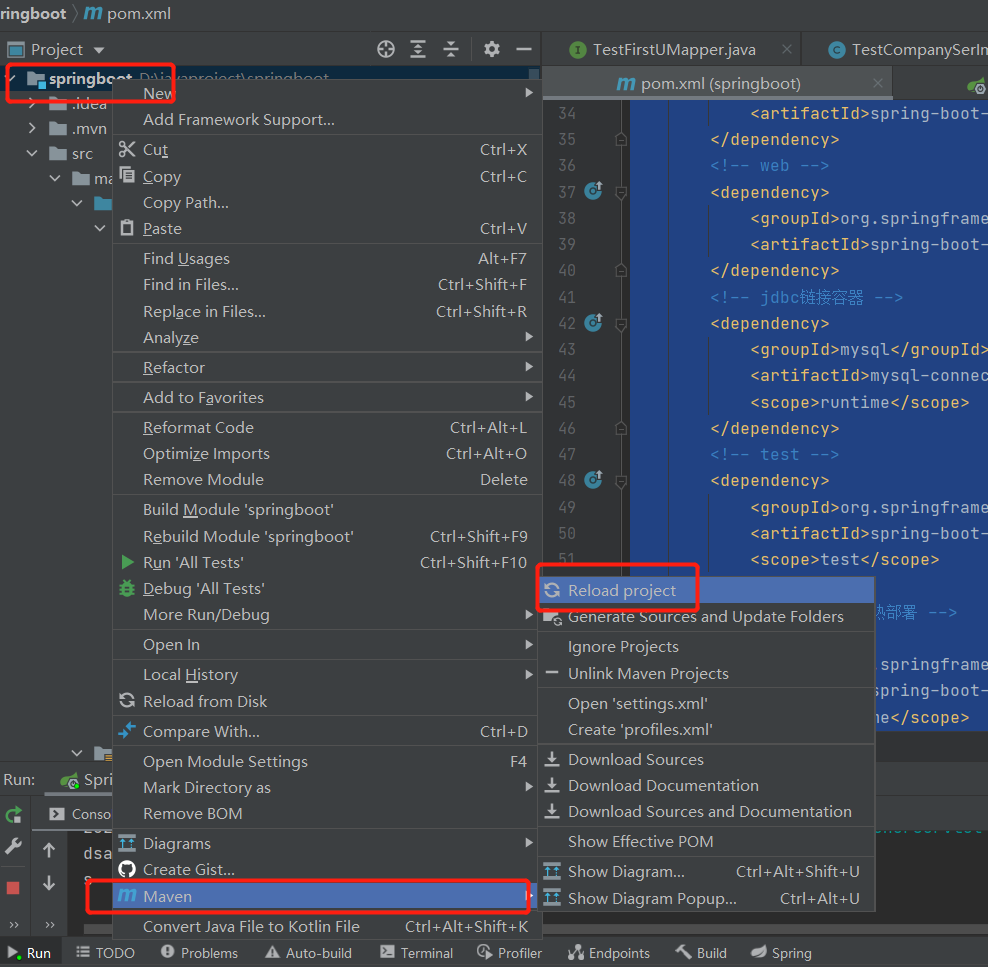
Task: Open the Run tool window button
Action: point(30,953)
